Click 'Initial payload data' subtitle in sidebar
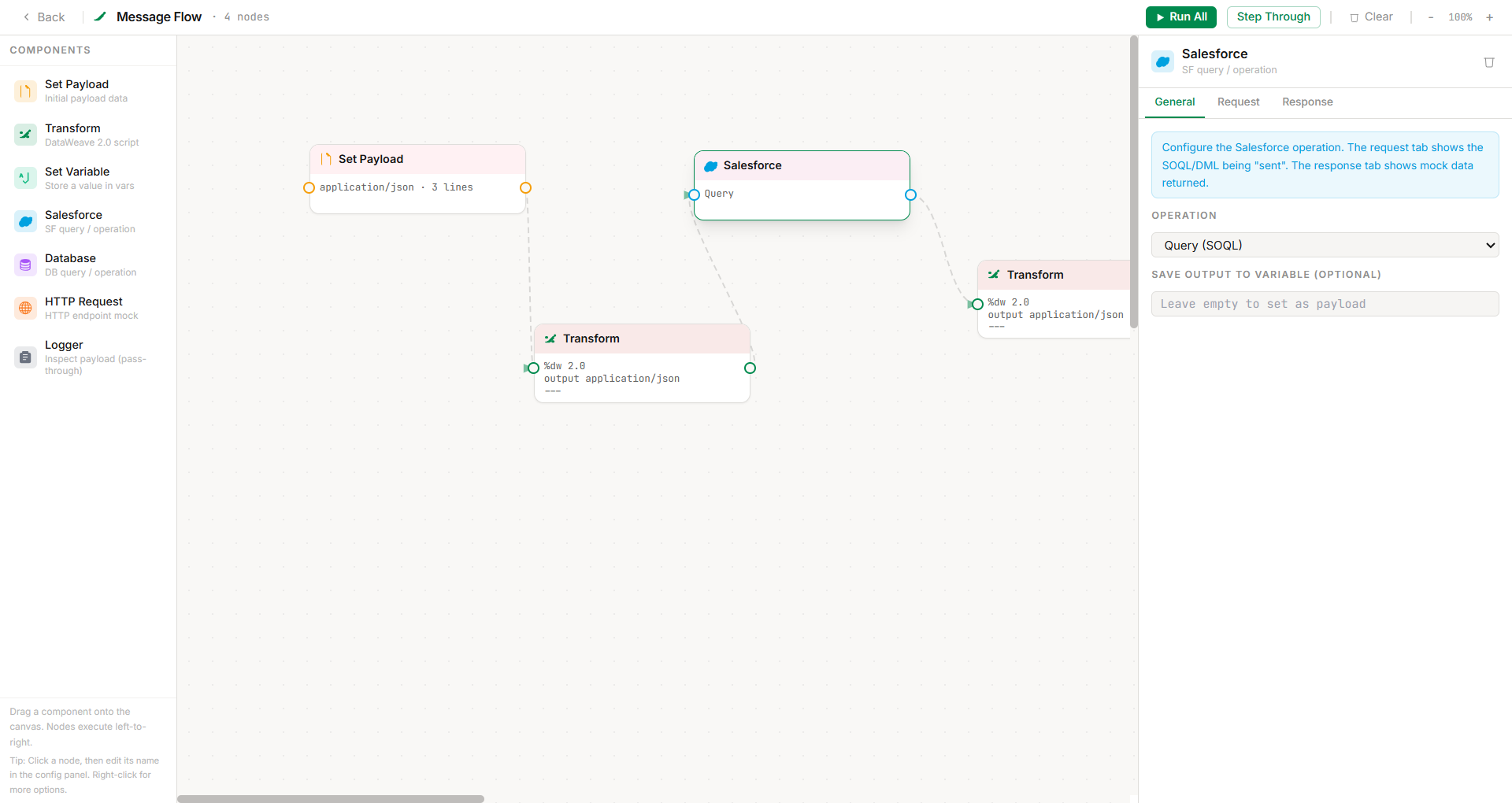The width and height of the screenshot is (1512, 803). (x=86, y=98)
